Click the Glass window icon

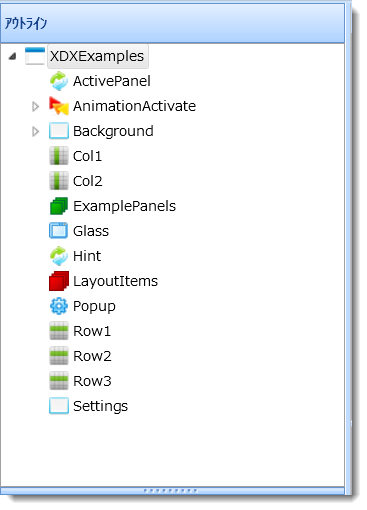tap(59, 231)
